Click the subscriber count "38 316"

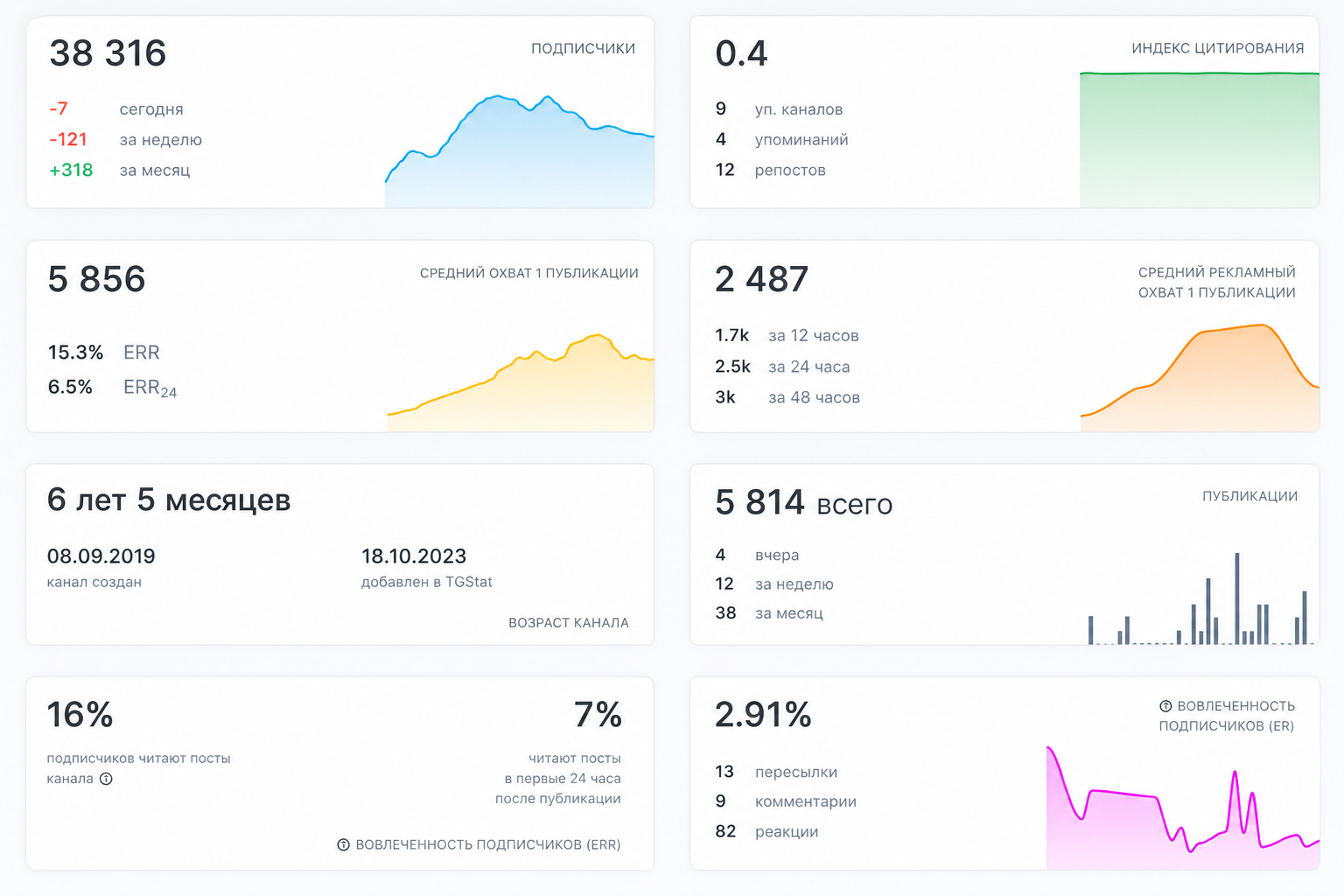pyautogui.click(x=108, y=53)
